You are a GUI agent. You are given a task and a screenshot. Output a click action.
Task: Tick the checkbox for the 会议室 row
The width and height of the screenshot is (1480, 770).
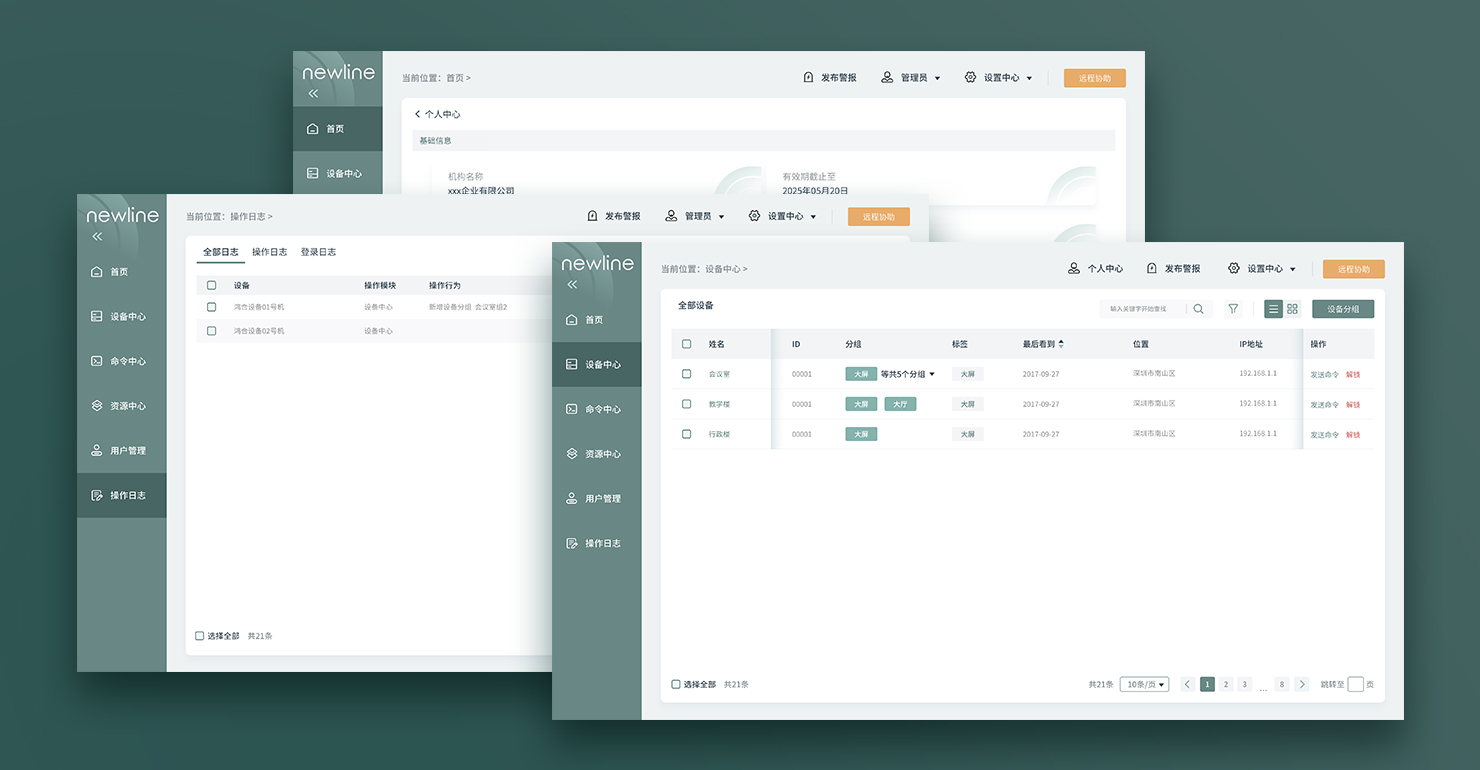coord(686,374)
